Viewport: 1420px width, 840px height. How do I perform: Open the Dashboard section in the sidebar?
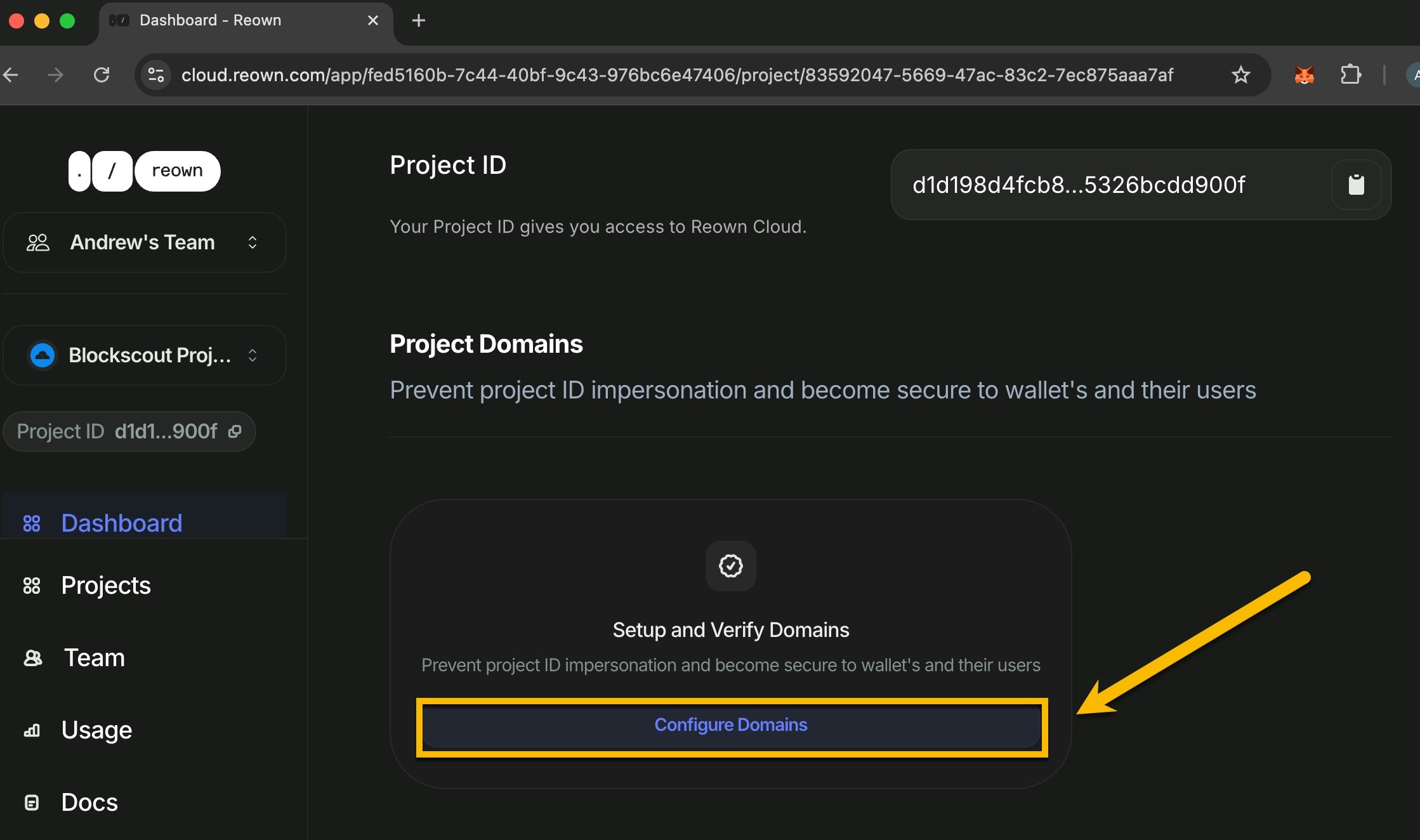tap(122, 523)
